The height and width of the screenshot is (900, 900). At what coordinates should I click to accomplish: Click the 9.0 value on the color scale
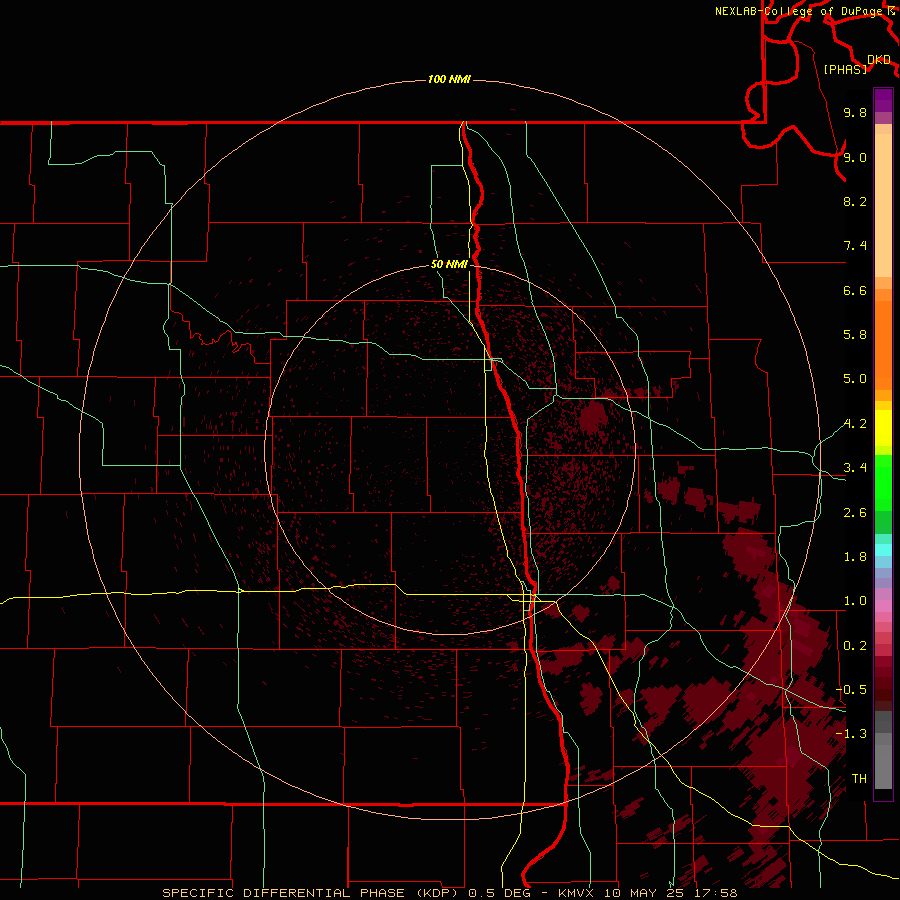coord(855,157)
